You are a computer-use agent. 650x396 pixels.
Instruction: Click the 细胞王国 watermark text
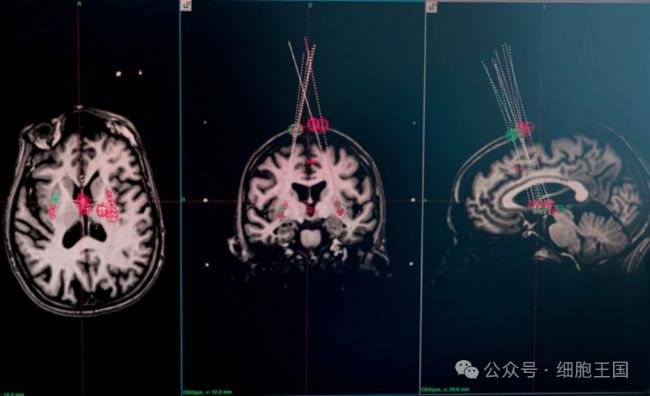(x=592, y=369)
